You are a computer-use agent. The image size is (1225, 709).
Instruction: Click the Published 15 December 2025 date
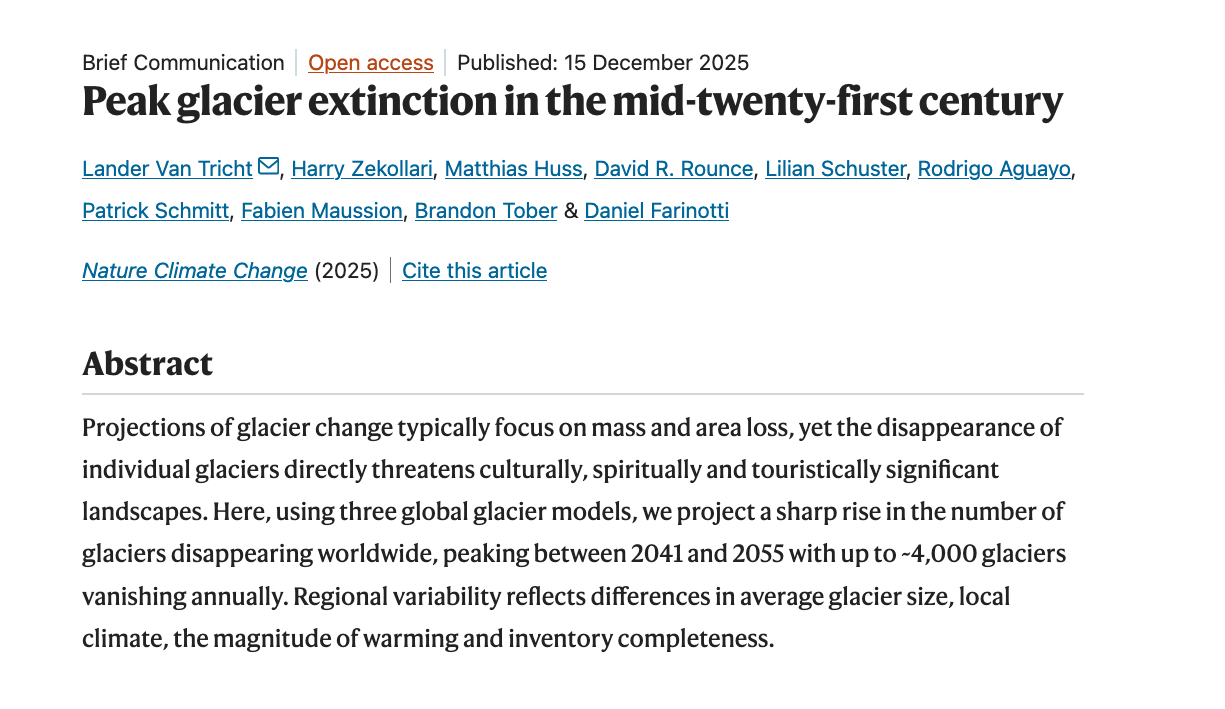click(603, 63)
